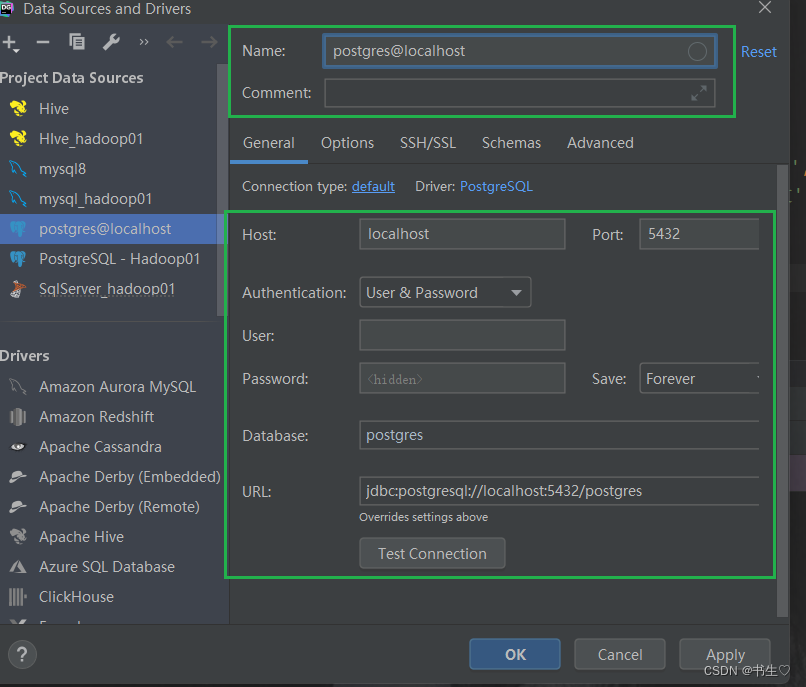Image resolution: width=806 pixels, height=687 pixels.
Task: Click the SqlServer_hadoop01 icon
Action: coord(18,289)
